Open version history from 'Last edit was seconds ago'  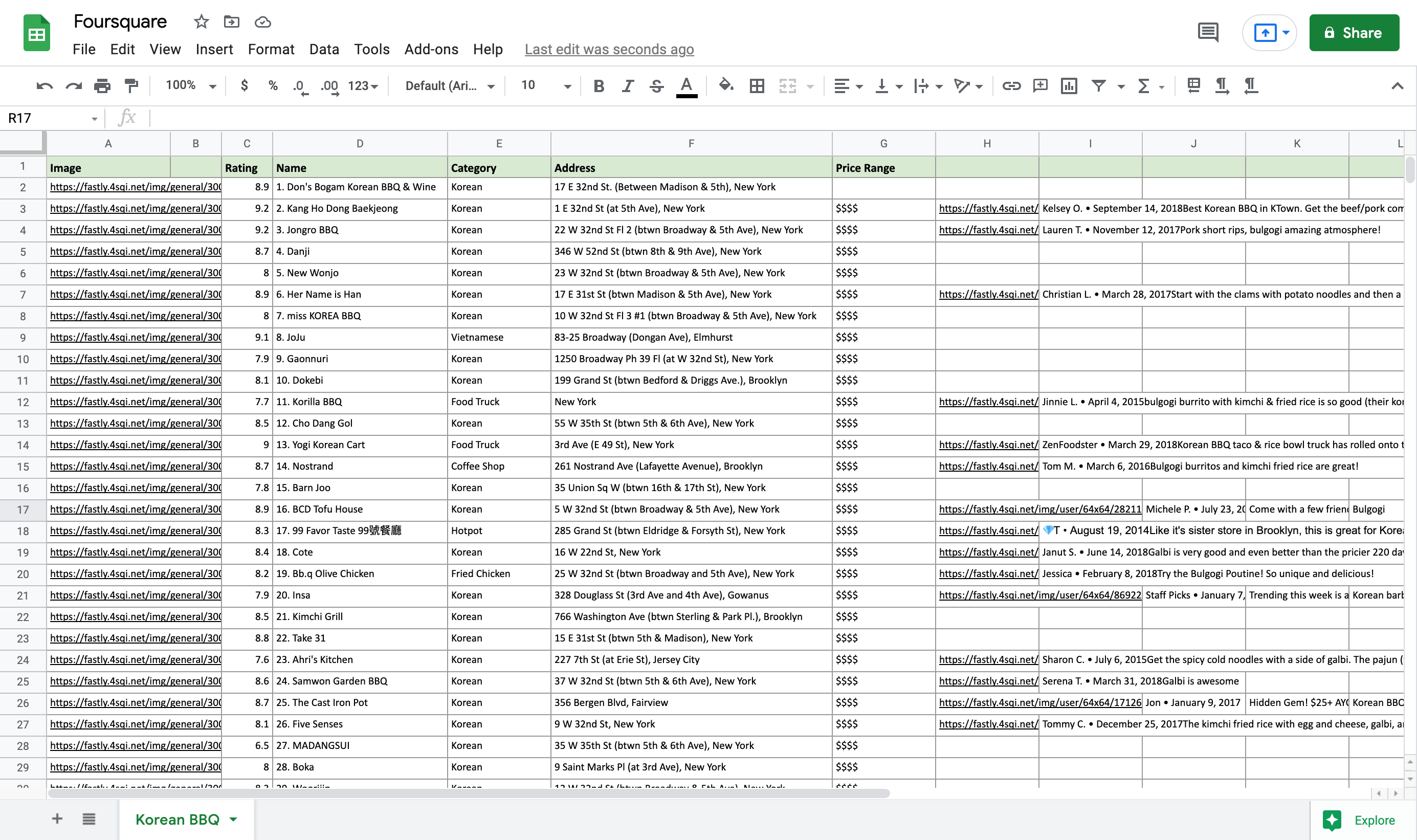coord(609,49)
